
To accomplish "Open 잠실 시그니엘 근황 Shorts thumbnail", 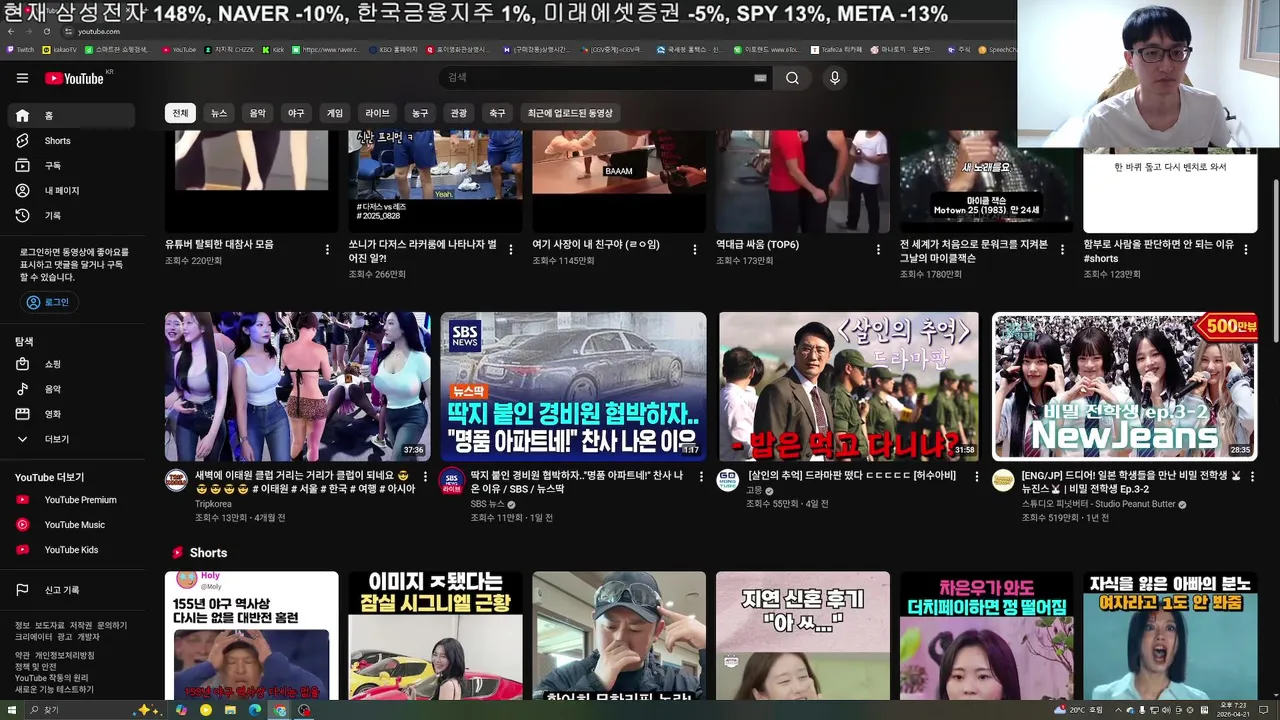I will click(435, 635).
